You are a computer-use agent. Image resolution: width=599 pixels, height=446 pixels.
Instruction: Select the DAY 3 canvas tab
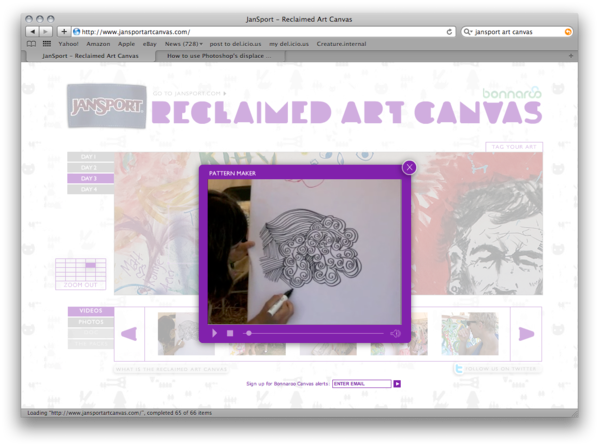click(x=91, y=178)
